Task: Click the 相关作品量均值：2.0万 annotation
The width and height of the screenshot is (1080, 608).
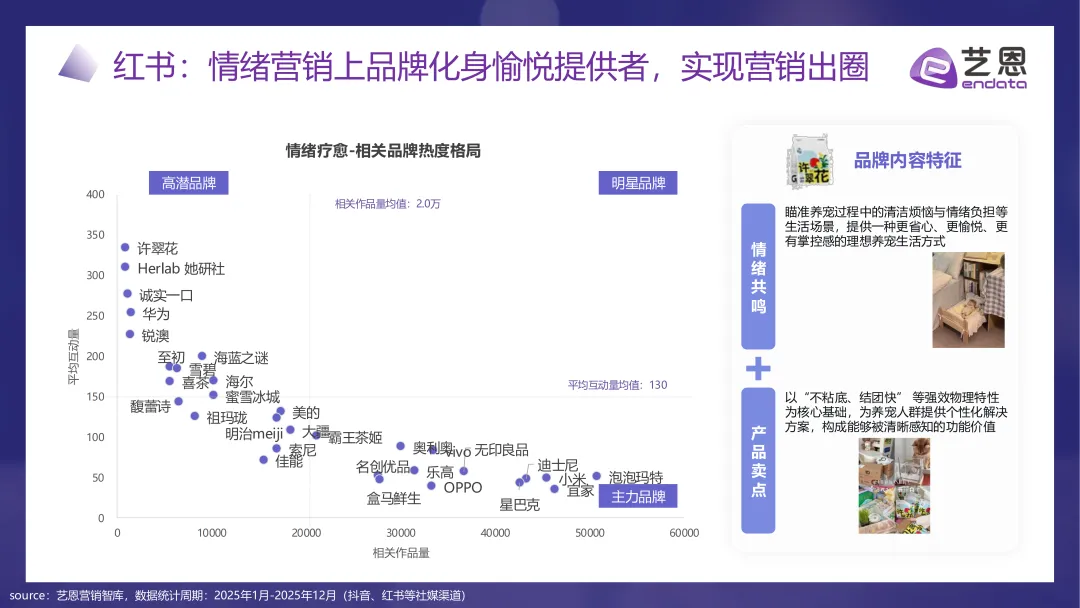Action: [x=388, y=204]
